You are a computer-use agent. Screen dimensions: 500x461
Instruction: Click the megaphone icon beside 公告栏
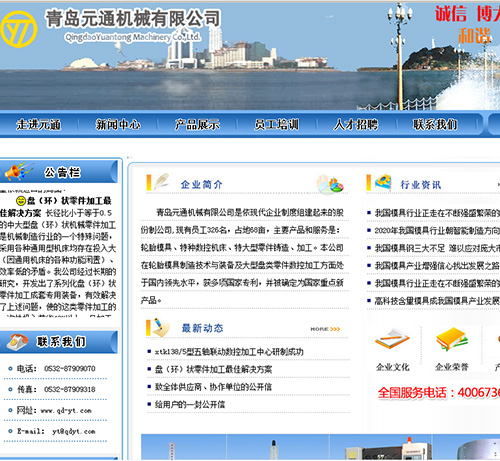click(x=18, y=171)
